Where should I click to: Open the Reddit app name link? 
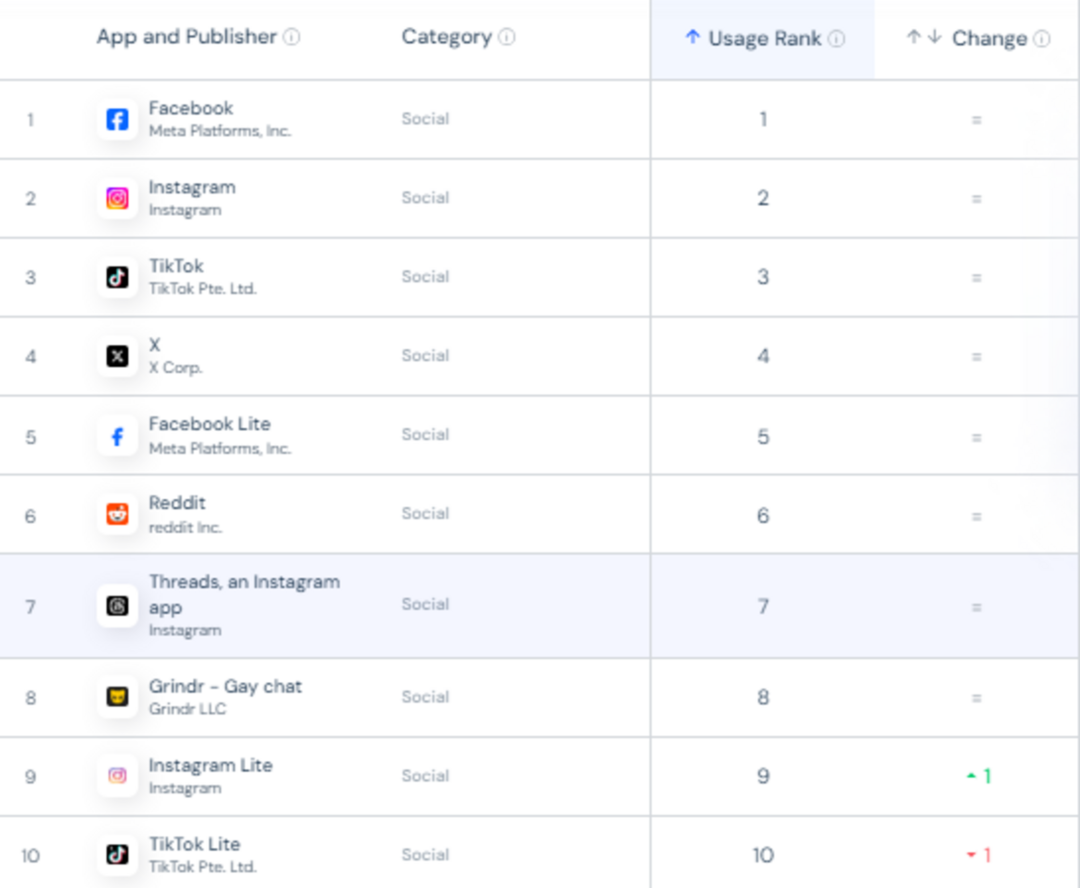[x=177, y=503]
